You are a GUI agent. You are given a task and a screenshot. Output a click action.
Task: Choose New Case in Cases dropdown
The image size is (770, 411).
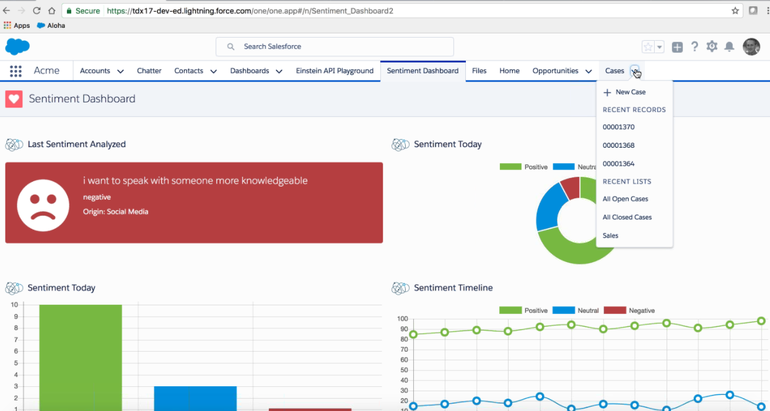[630, 92]
